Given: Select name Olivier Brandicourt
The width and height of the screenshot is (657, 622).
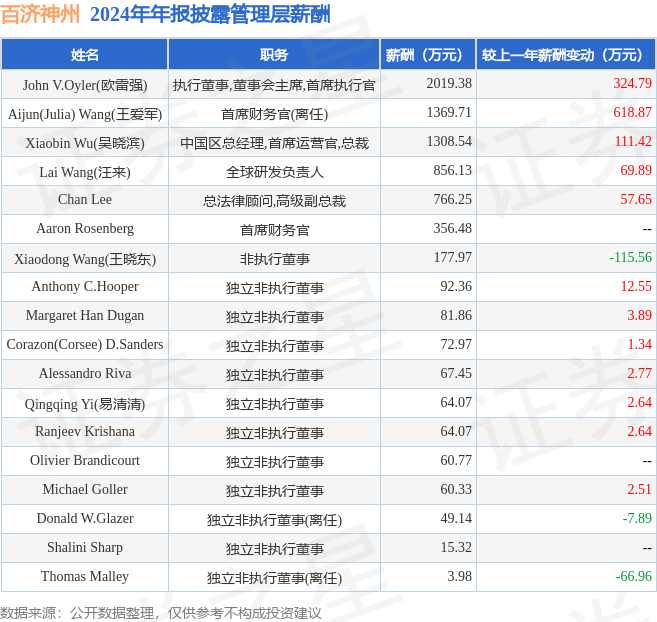Looking at the screenshot, I should tap(85, 460).
